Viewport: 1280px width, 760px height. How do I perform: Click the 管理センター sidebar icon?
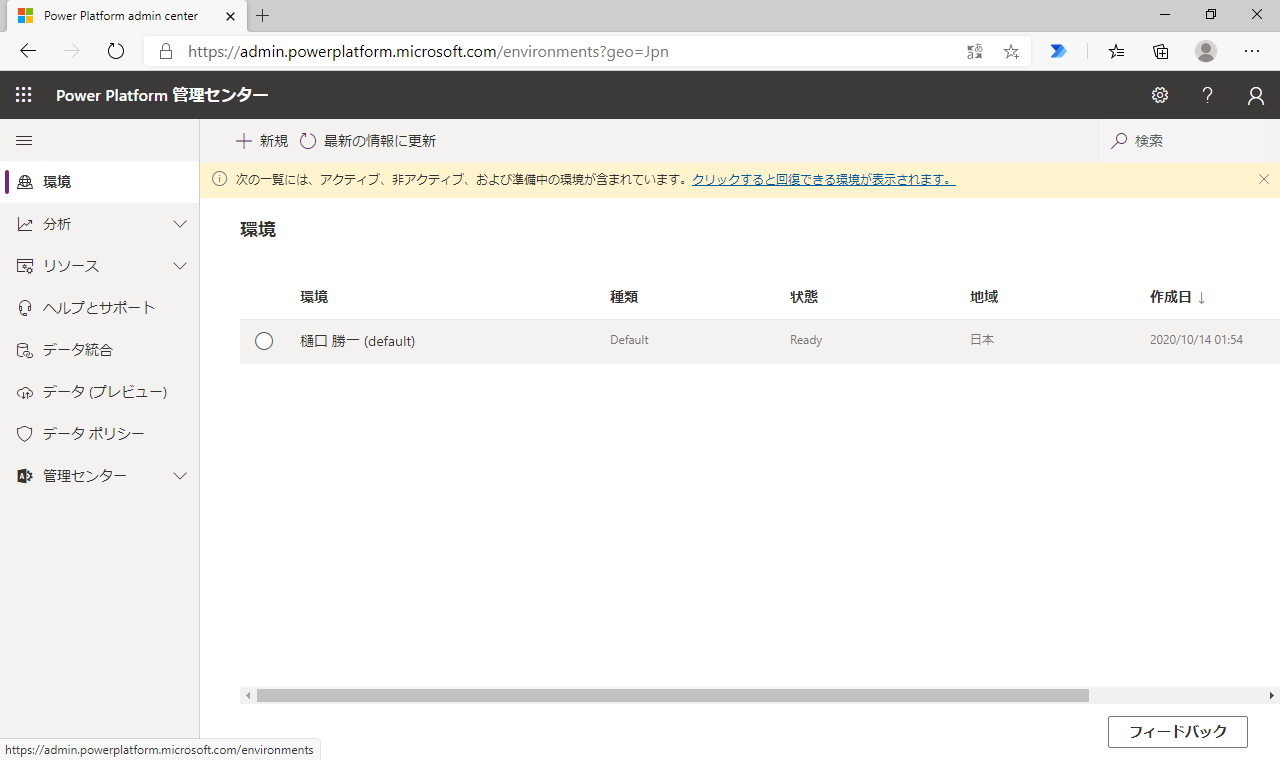coord(25,476)
